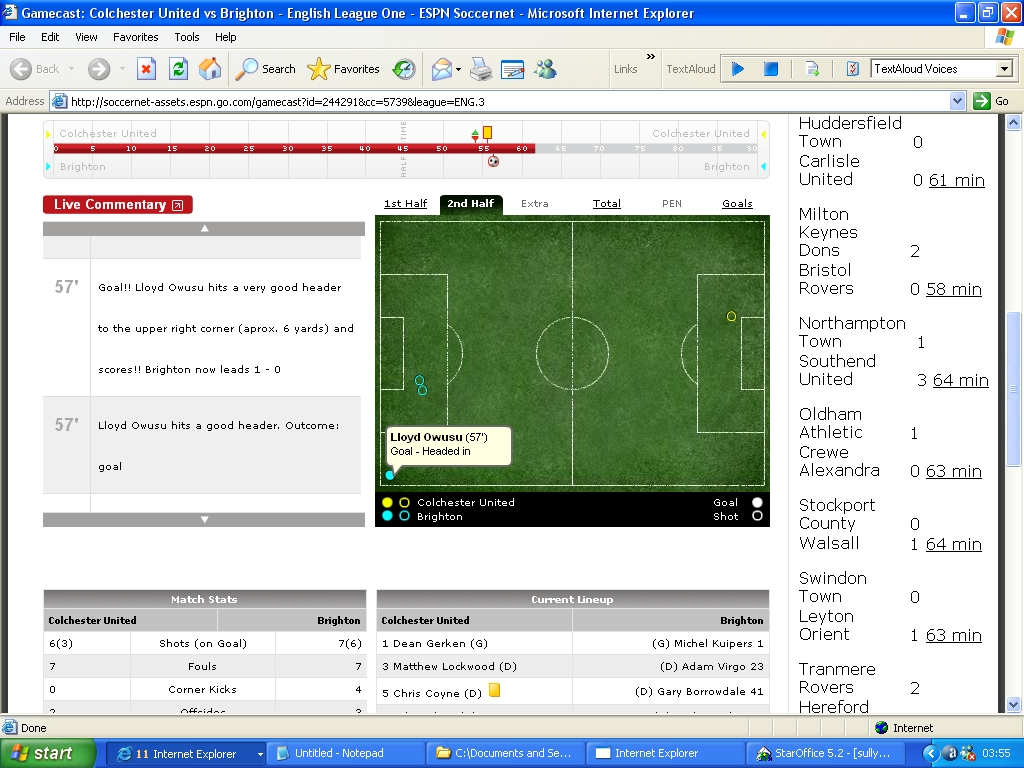Click the Edit page toolbar icon
This screenshot has width=1024, height=768.
(x=513, y=69)
